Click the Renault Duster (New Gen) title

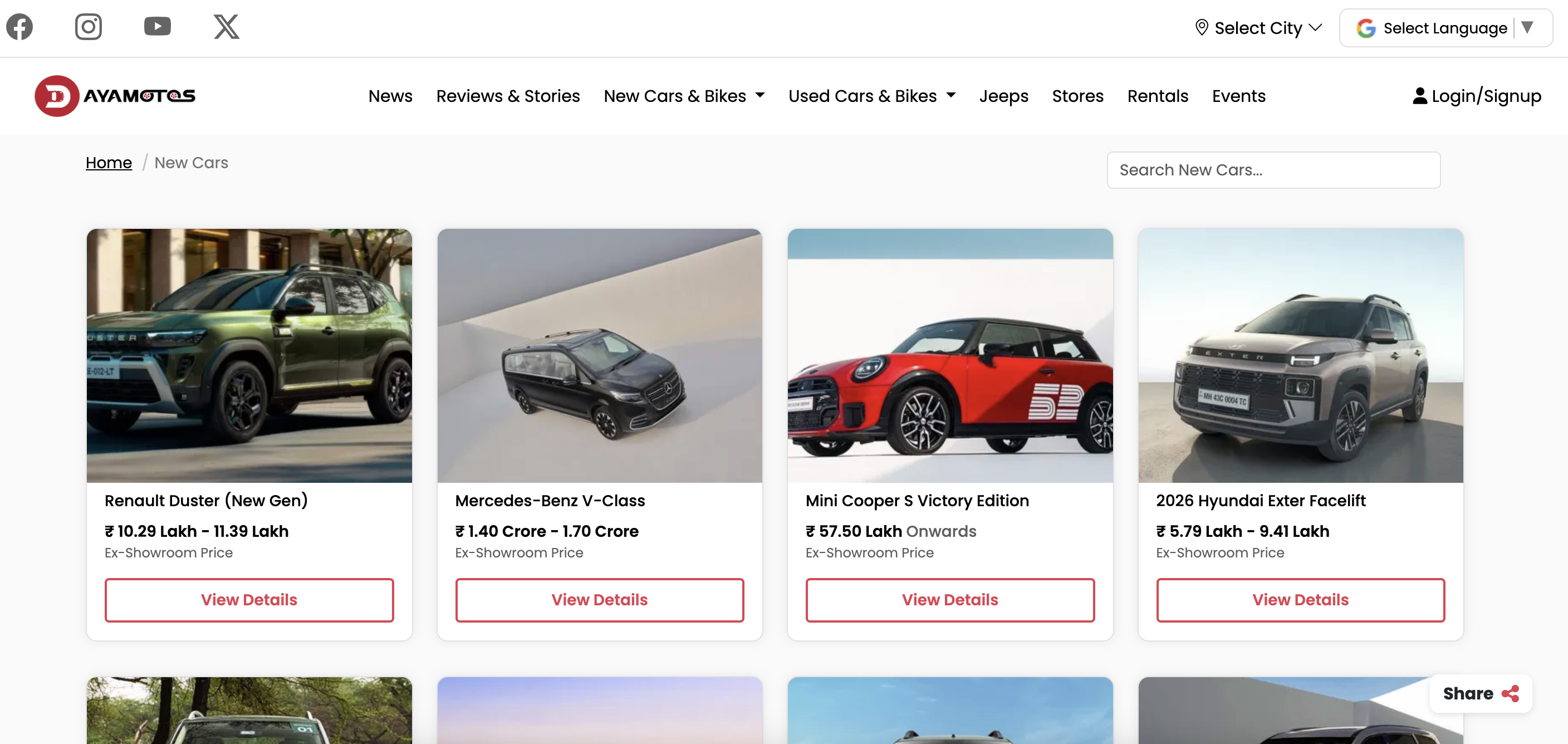pyautogui.click(x=205, y=501)
